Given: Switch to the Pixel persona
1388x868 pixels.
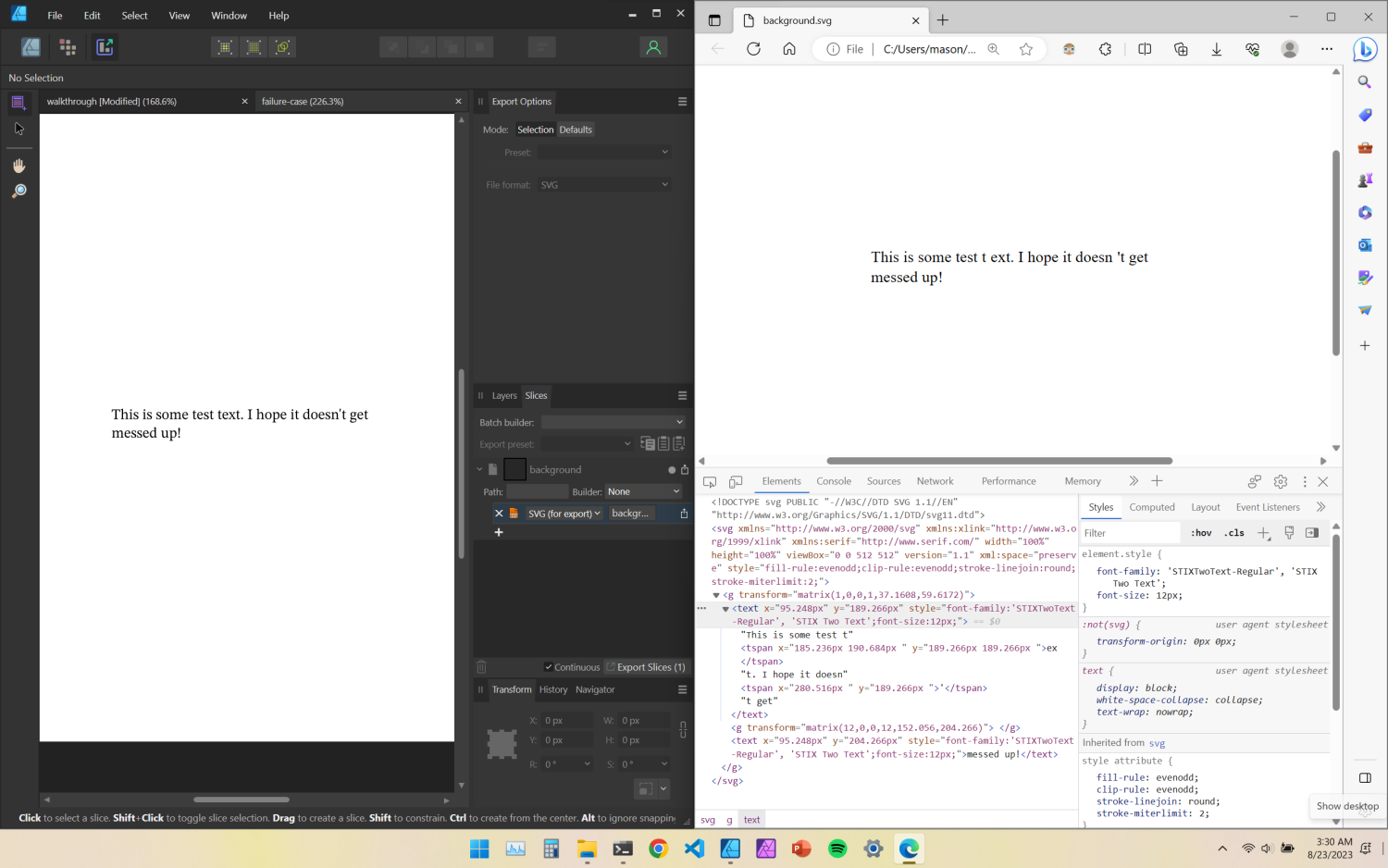Looking at the screenshot, I should pyautogui.click(x=67, y=46).
